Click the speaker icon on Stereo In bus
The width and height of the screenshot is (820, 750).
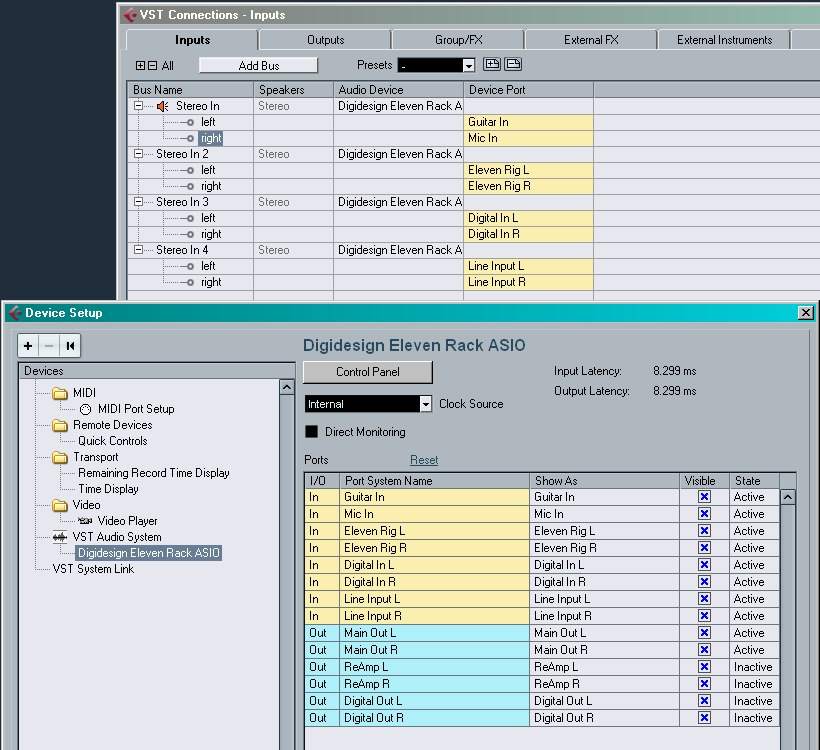pos(163,106)
